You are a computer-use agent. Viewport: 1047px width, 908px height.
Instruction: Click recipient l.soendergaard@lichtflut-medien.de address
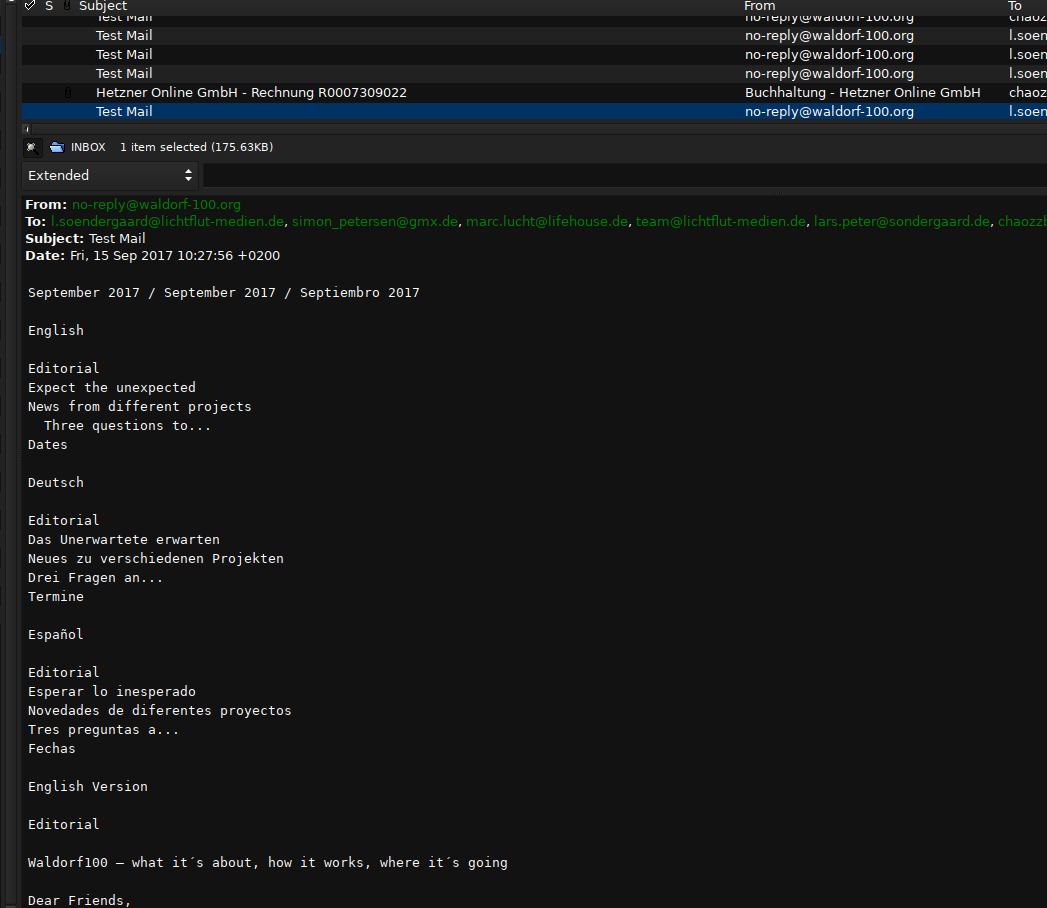(168, 221)
